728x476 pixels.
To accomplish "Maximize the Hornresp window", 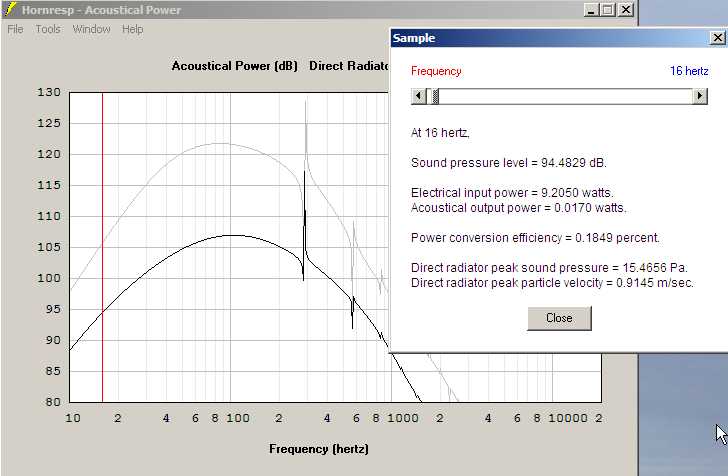I will point(608,10).
